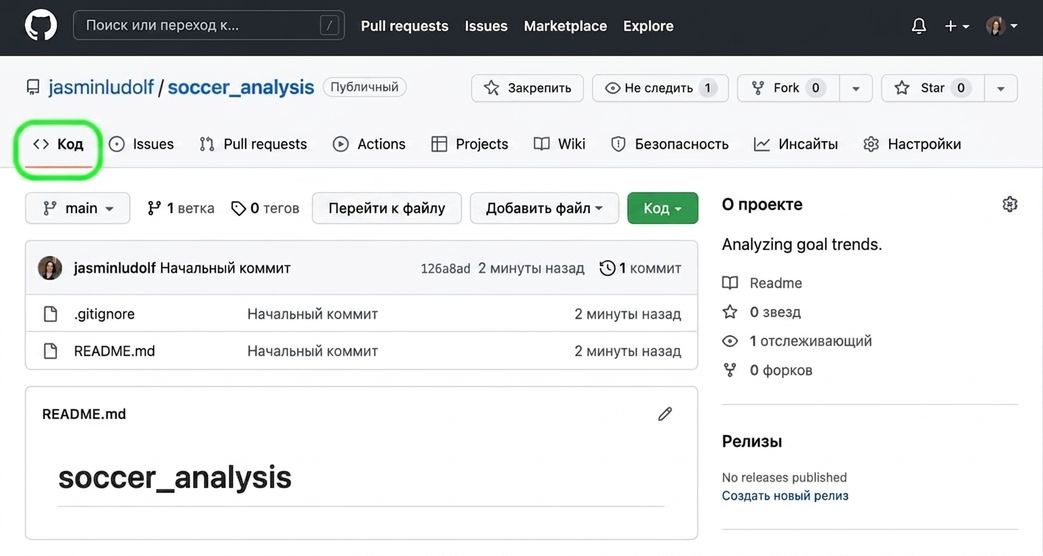This screenshot has width=1043, height=556.
Task: Open the README.md file in file list
Action: 114,351
